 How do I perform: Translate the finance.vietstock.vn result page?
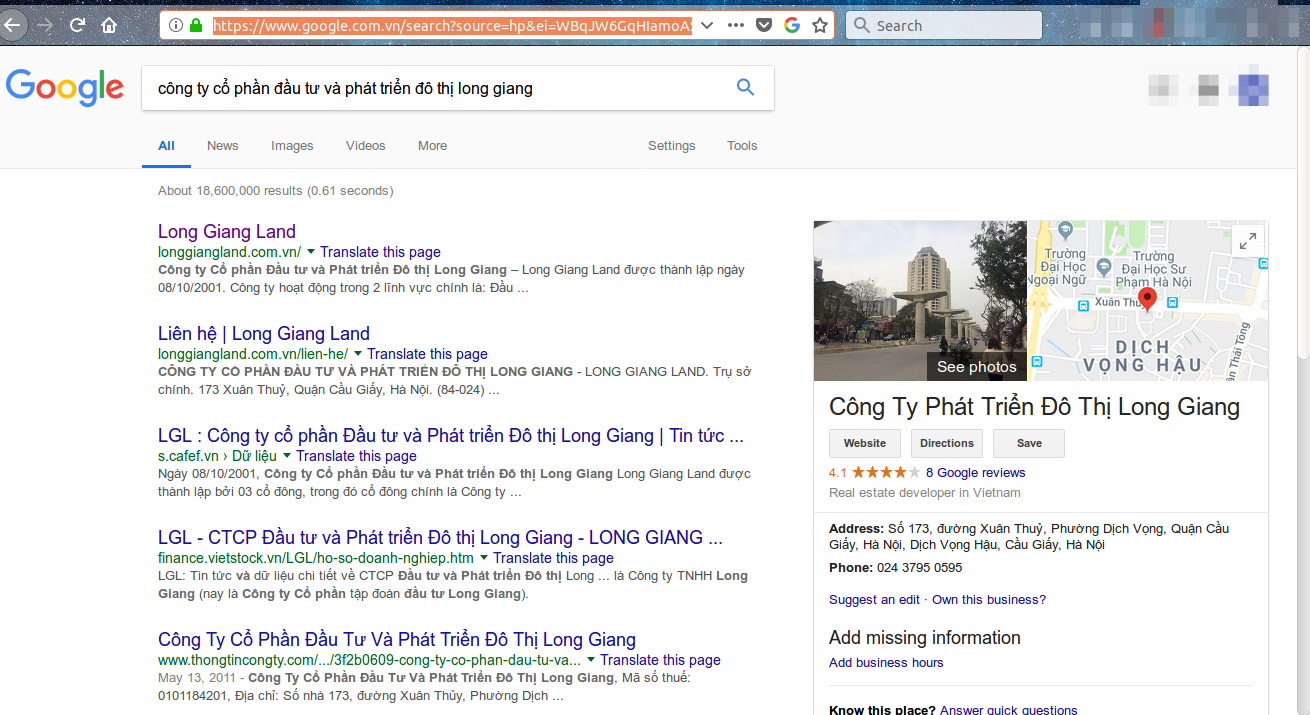(553, 558)
